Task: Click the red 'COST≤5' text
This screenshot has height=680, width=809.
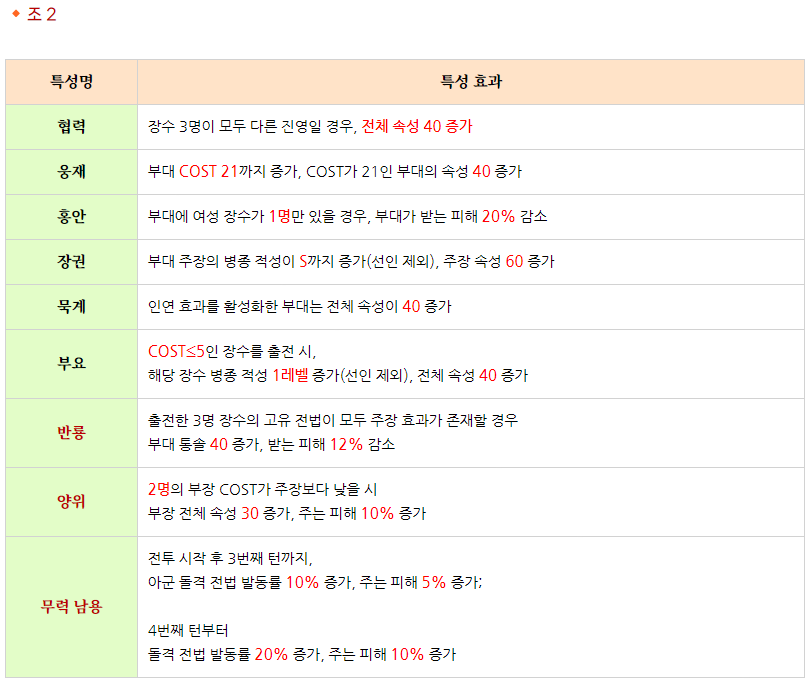Action: tap(176, 351)
